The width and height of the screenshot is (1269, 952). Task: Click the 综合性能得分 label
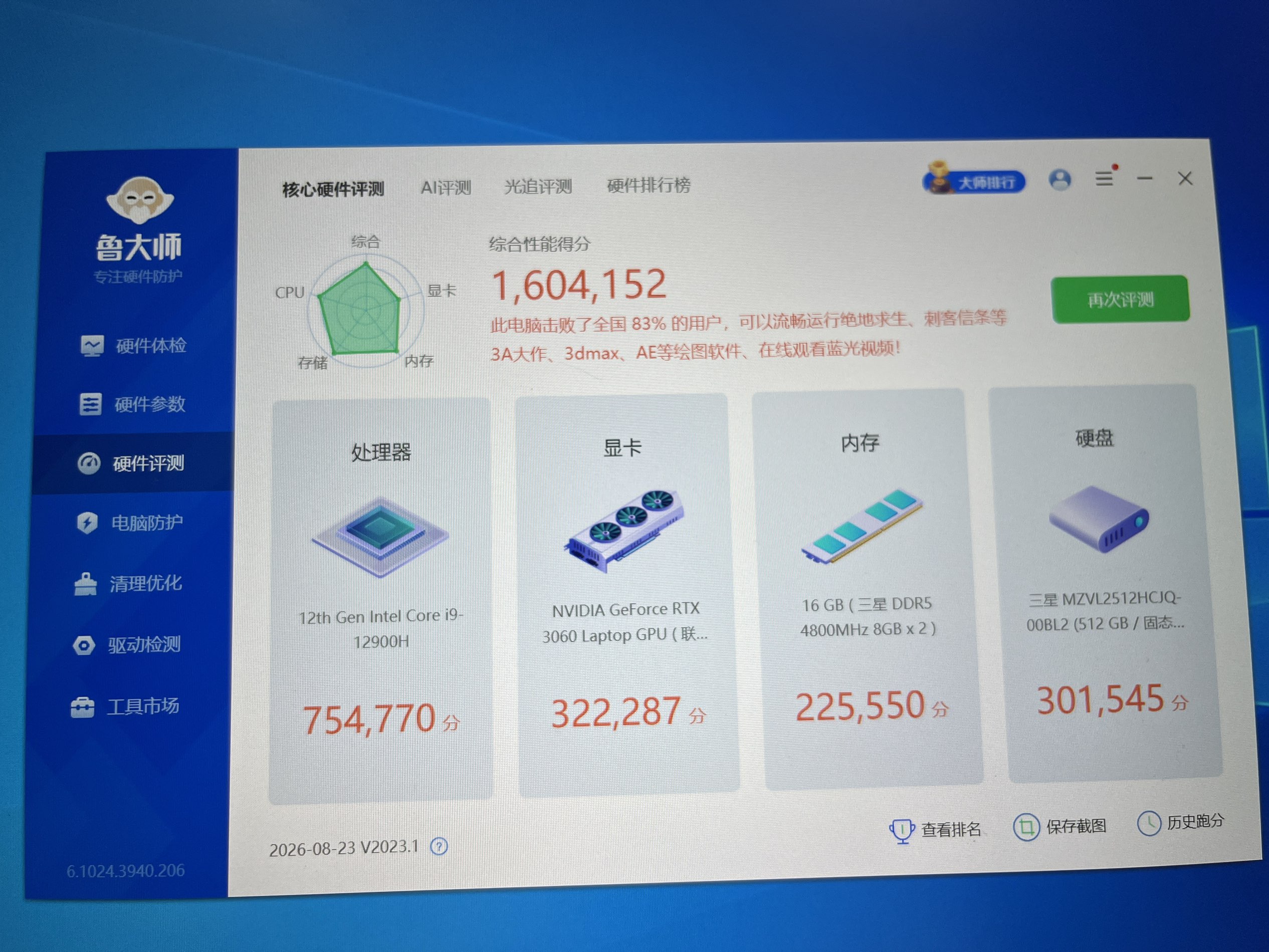pyautogui.click(x=539, y=245)
